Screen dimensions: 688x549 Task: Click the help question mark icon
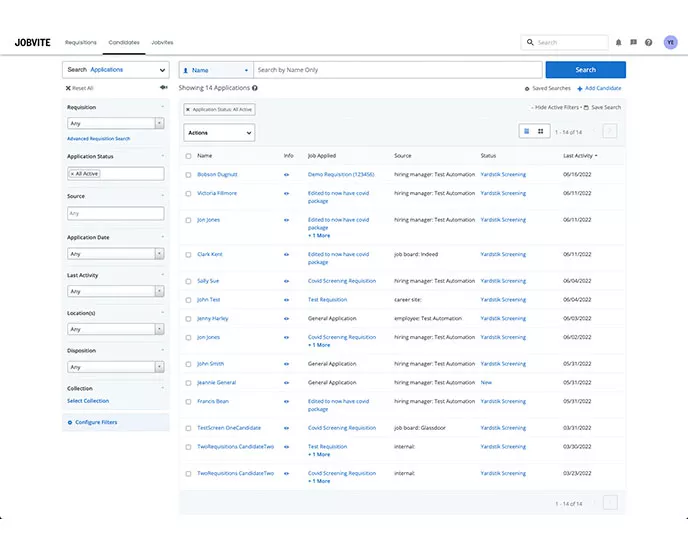pyautogui.click(x=648, y=43)
